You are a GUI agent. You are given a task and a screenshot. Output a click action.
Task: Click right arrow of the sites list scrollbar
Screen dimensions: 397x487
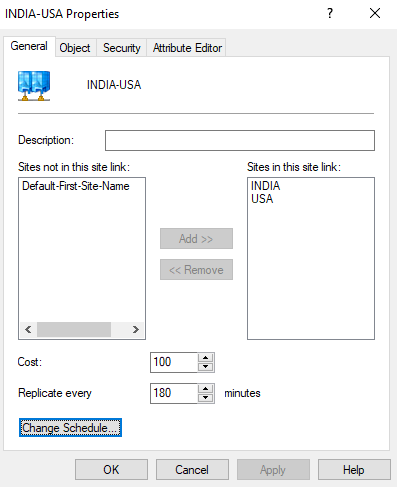pos(135,329)
